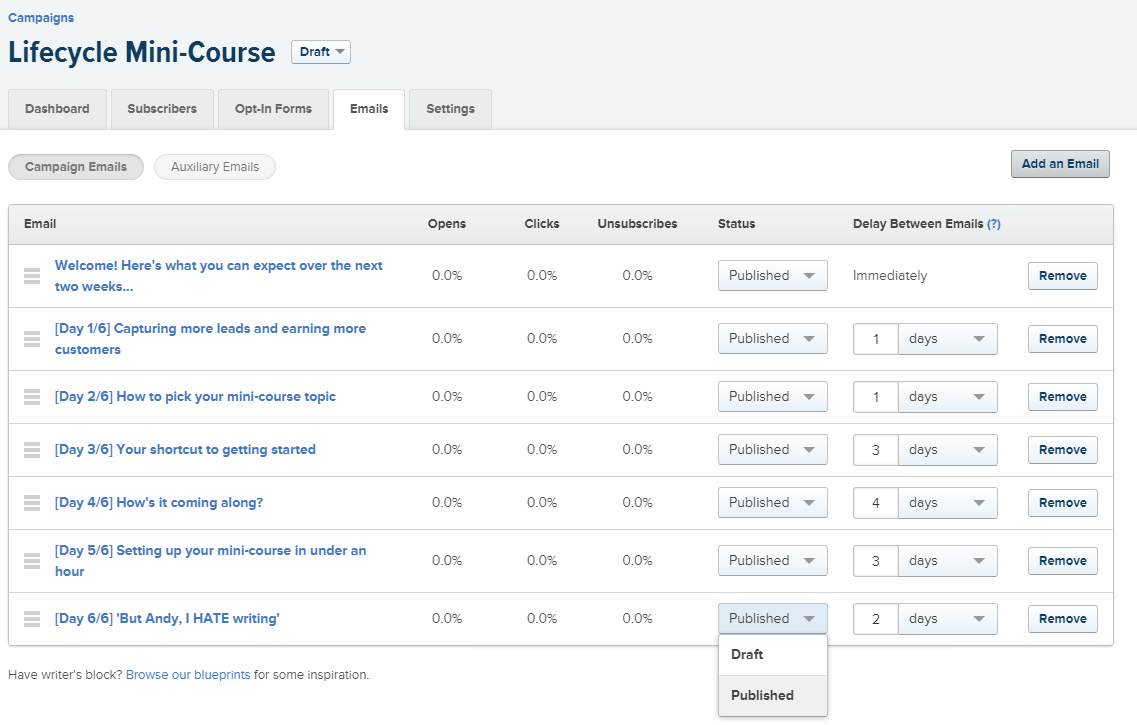Click the Add an Email button
This screenshot has width=1137, height=725.
[x=1060, y=164]
